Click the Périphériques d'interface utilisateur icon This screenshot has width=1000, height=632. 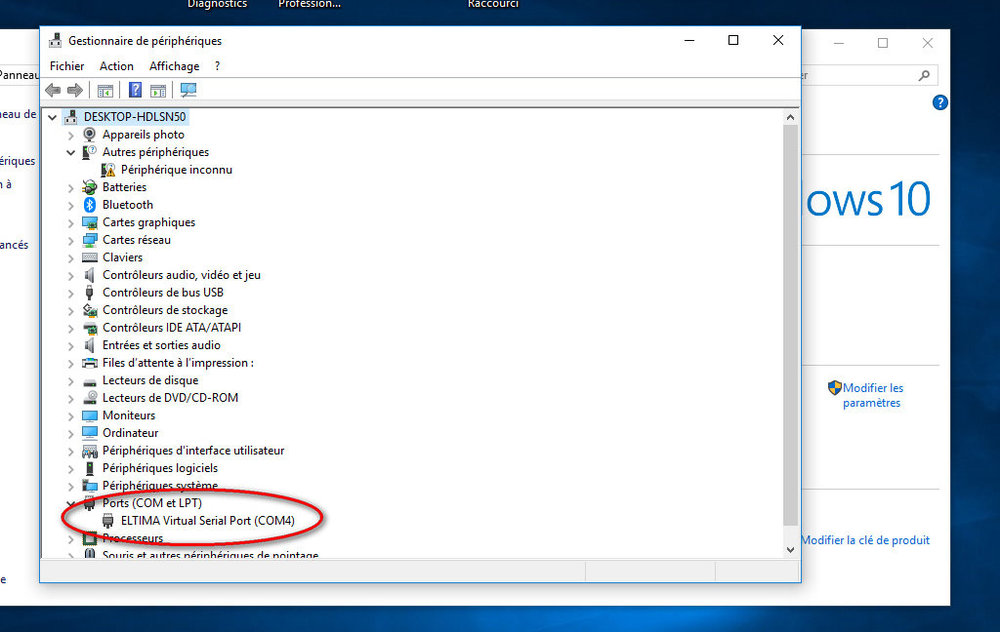pos(90,451)
